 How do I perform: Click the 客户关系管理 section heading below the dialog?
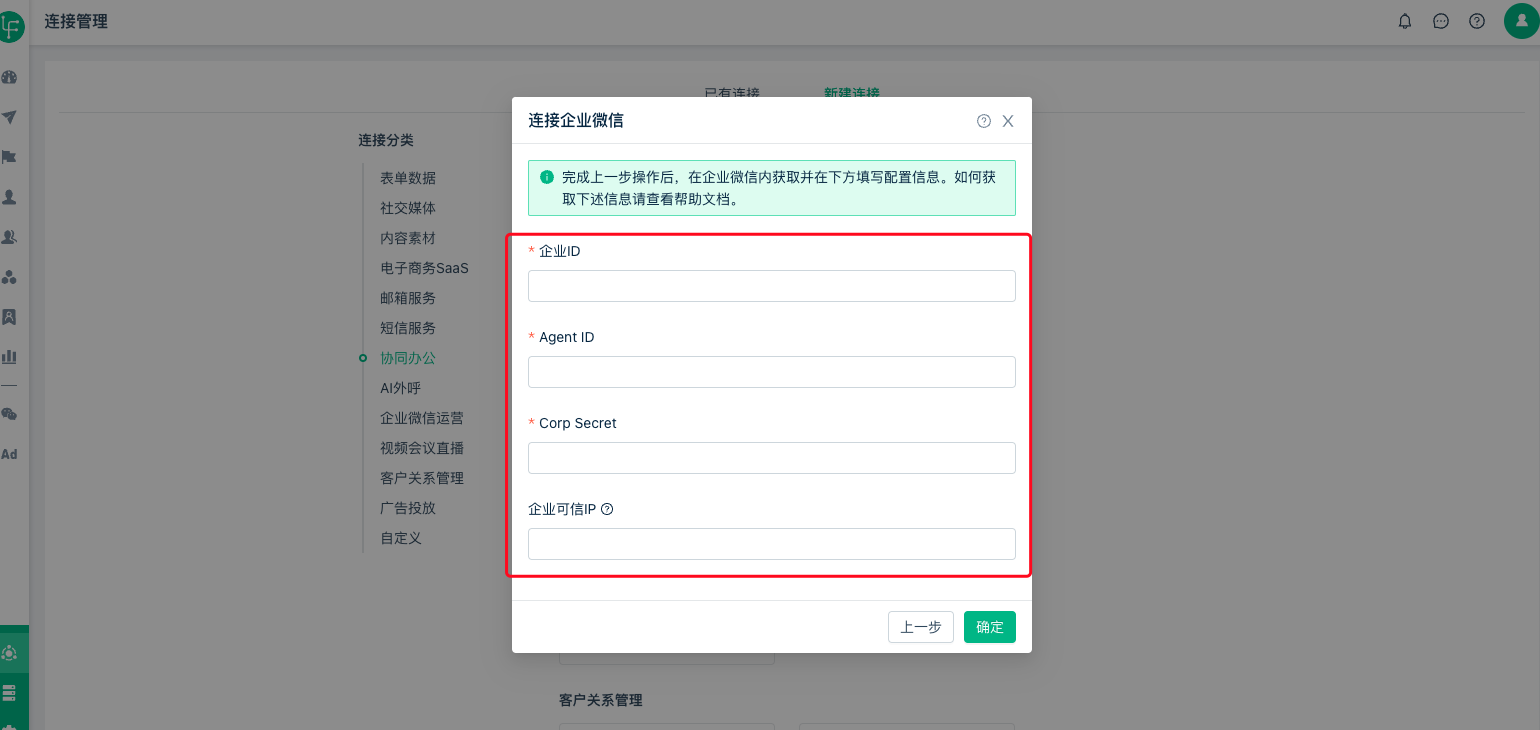(600, 700)
